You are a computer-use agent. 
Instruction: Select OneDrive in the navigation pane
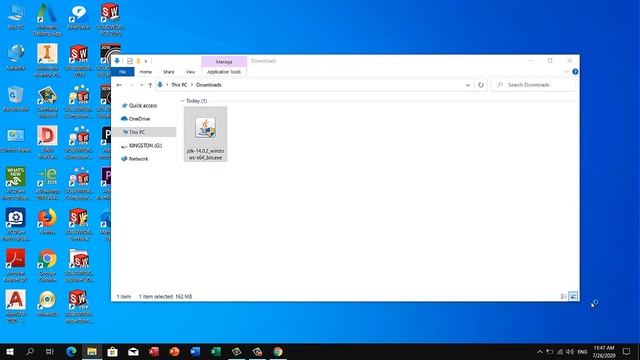[136, 119]
